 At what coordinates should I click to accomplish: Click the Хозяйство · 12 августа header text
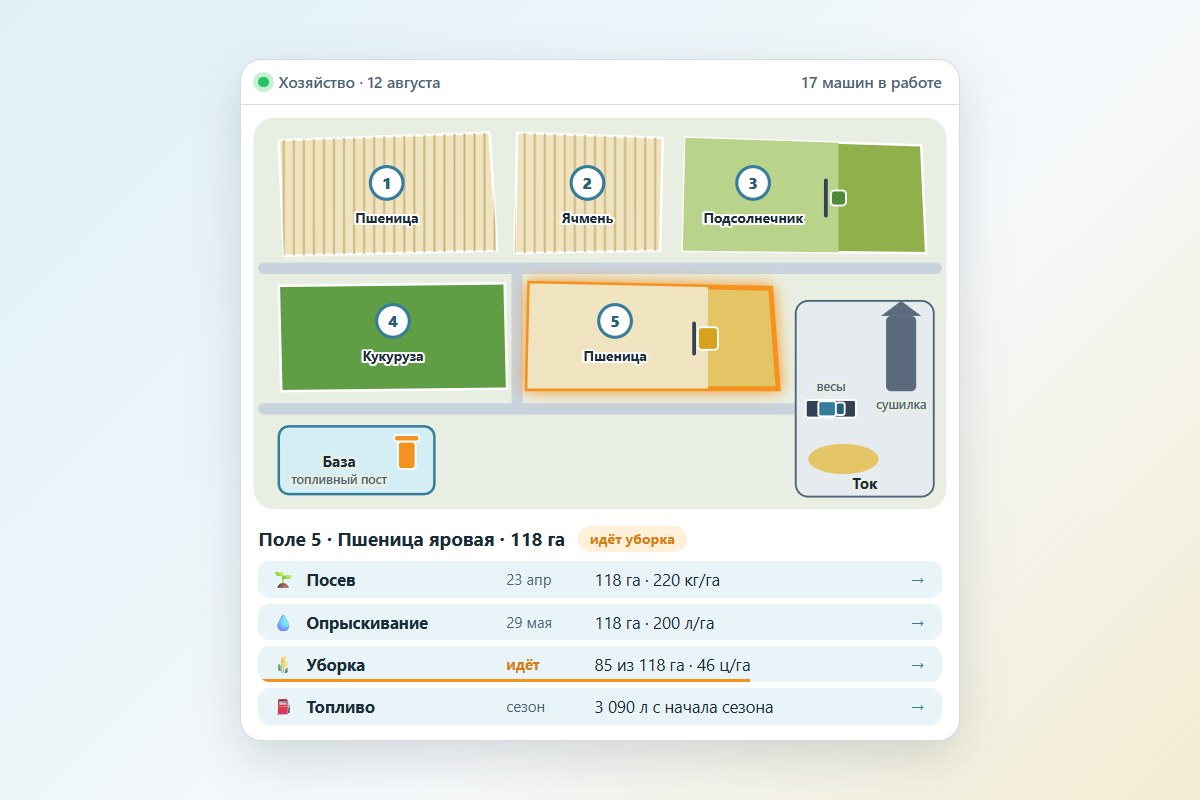pyautogui.click(x=359, y=83)
